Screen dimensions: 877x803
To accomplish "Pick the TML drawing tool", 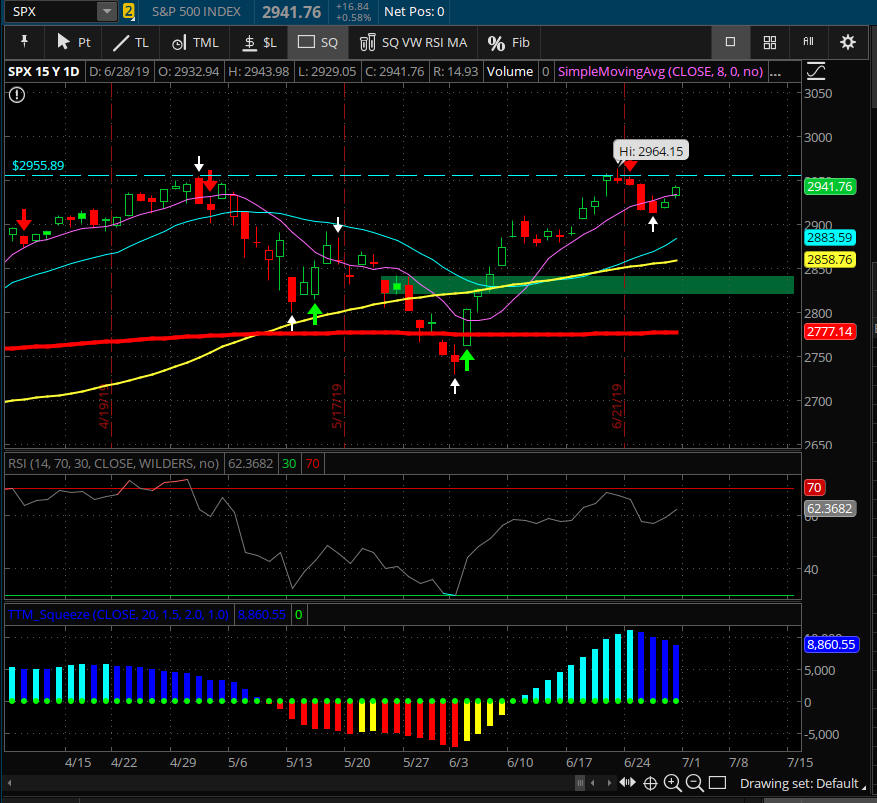I will coord(194,42).
